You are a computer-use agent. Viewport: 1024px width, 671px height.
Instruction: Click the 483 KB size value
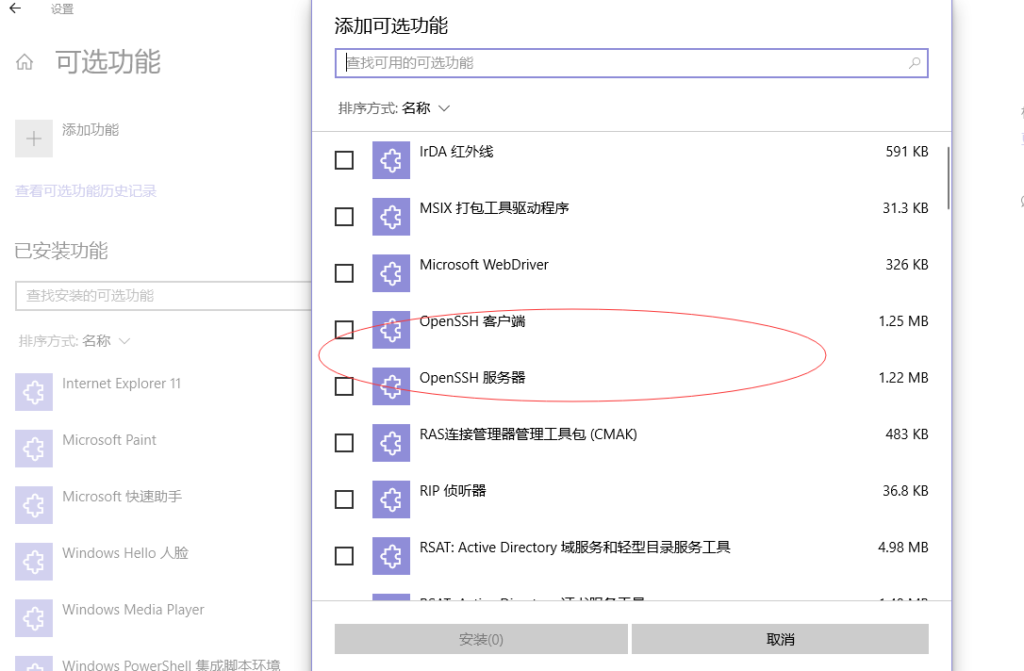coord(906,434)
